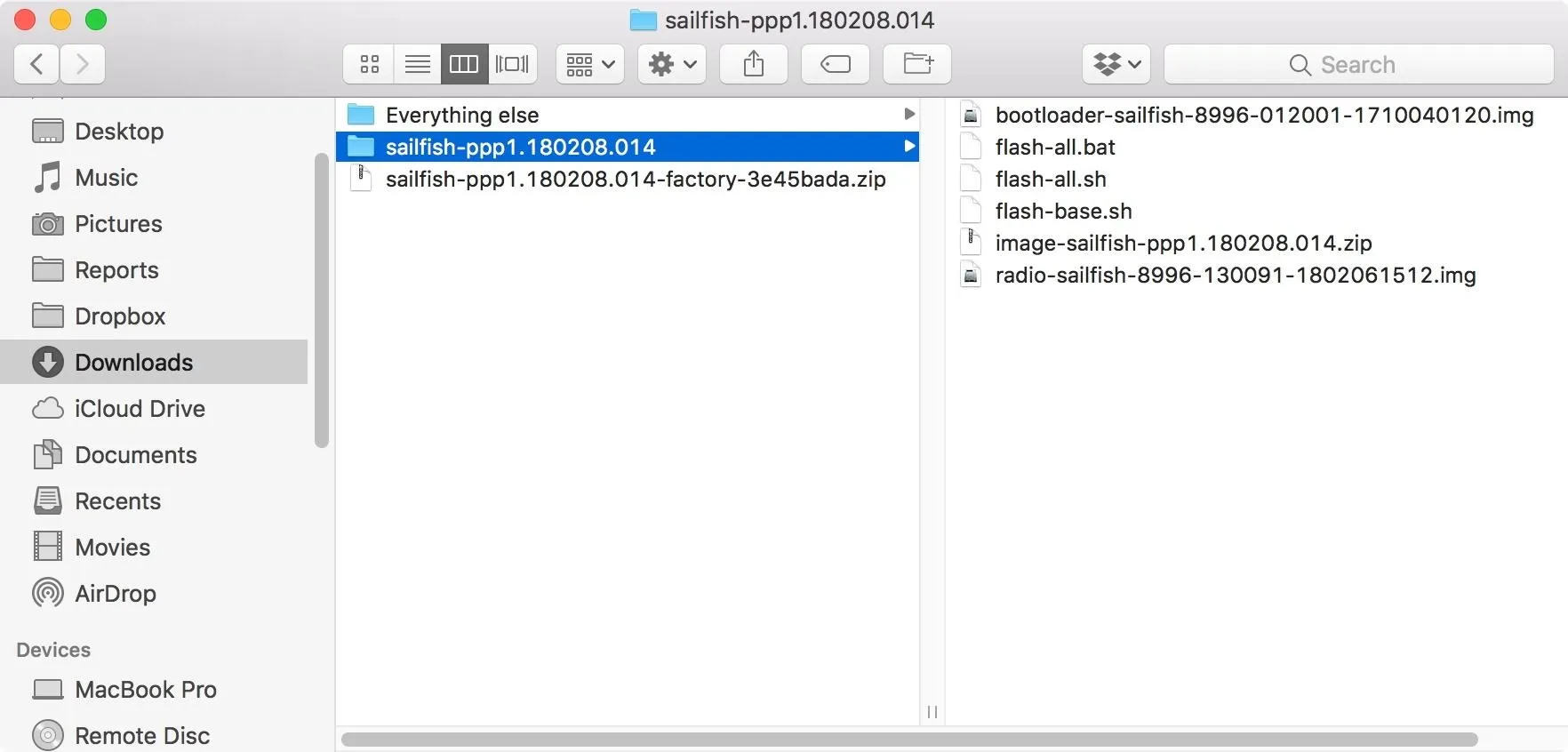The width and height of the screenshot is (1568, 752).
Task: Open Desktop in the sidebar
Action: tap(154, 132)
